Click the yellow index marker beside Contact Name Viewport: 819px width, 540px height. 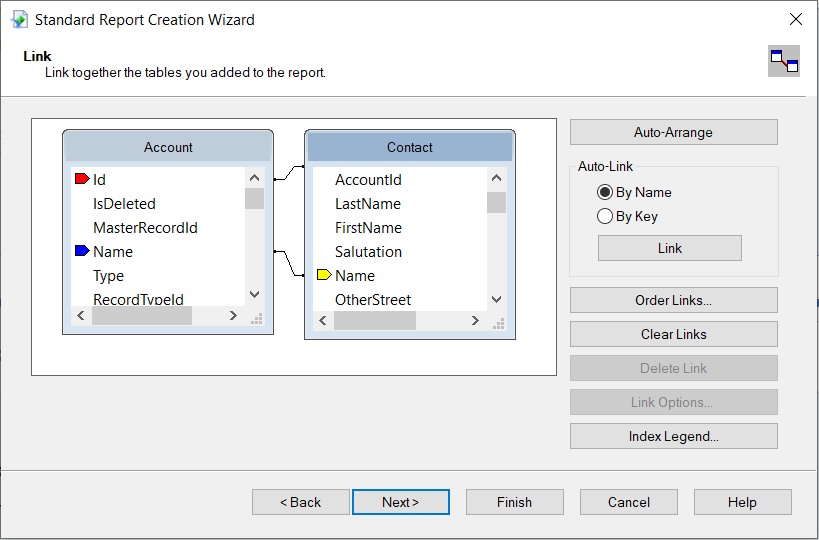324,275
